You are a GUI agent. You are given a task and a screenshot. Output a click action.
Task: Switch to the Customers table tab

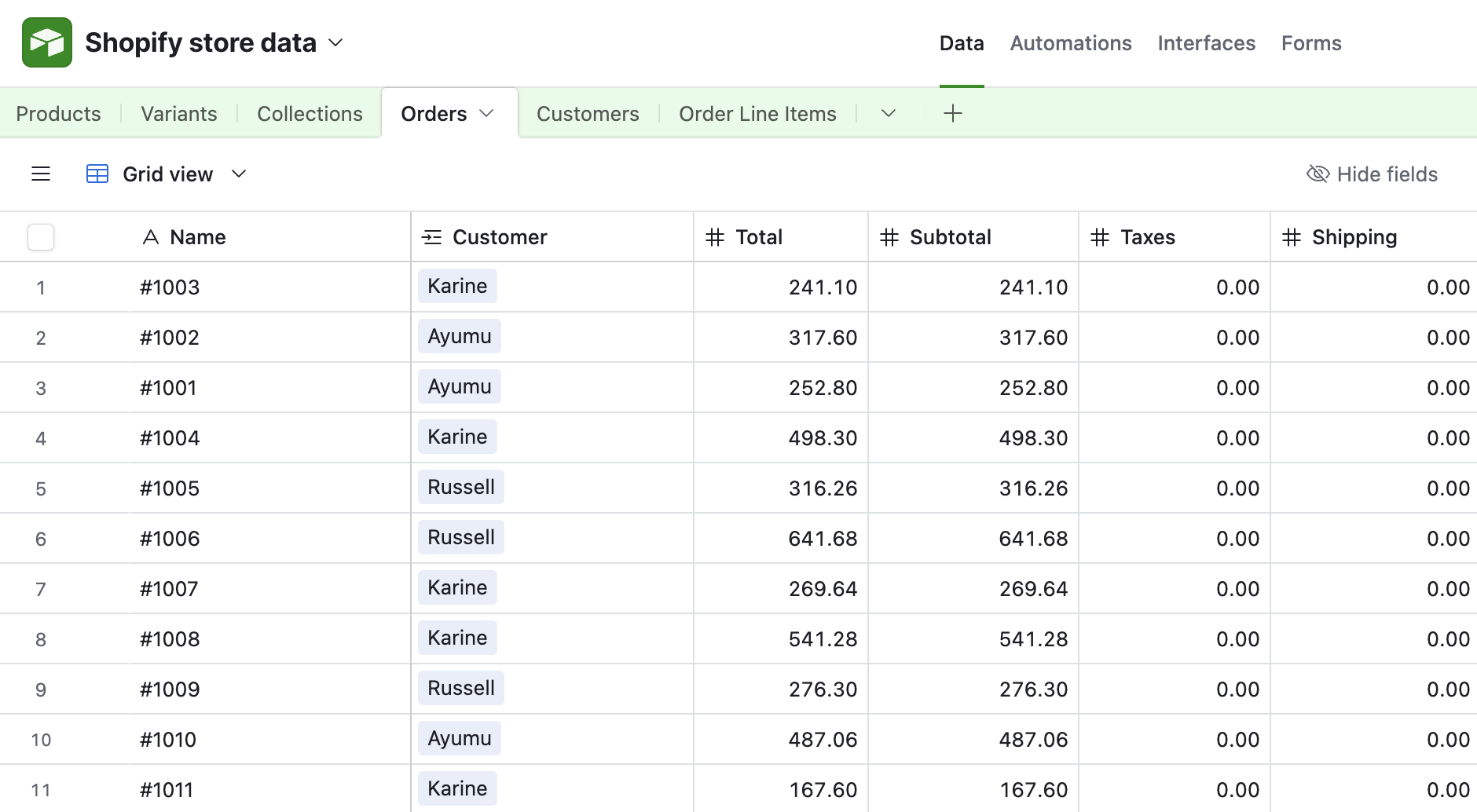pos(588,114)
